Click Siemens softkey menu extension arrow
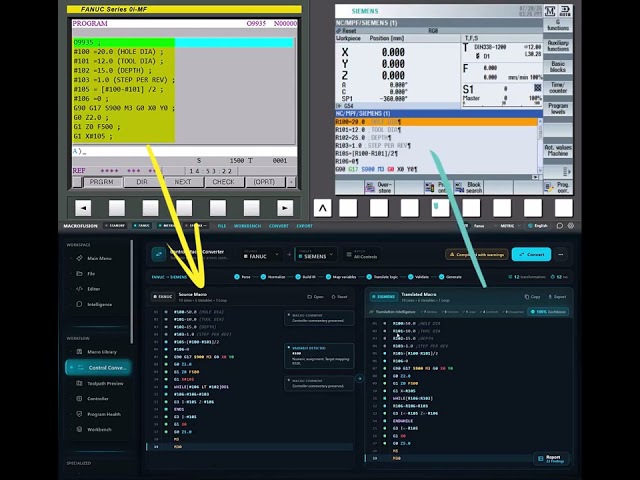Screen dimensions: 640x480 coord(565,171)
